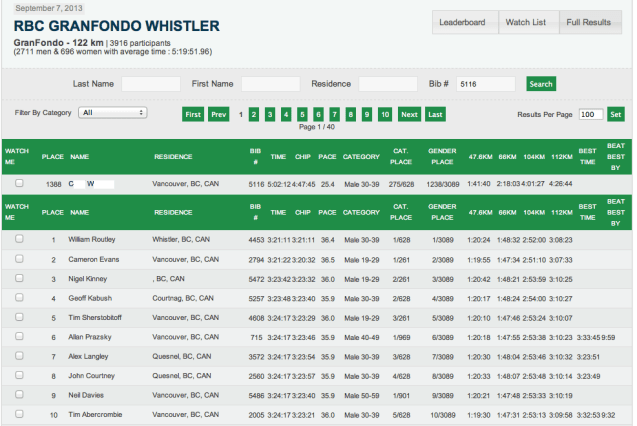
Task: Go to the First page of results
Action: coord(193,114)
